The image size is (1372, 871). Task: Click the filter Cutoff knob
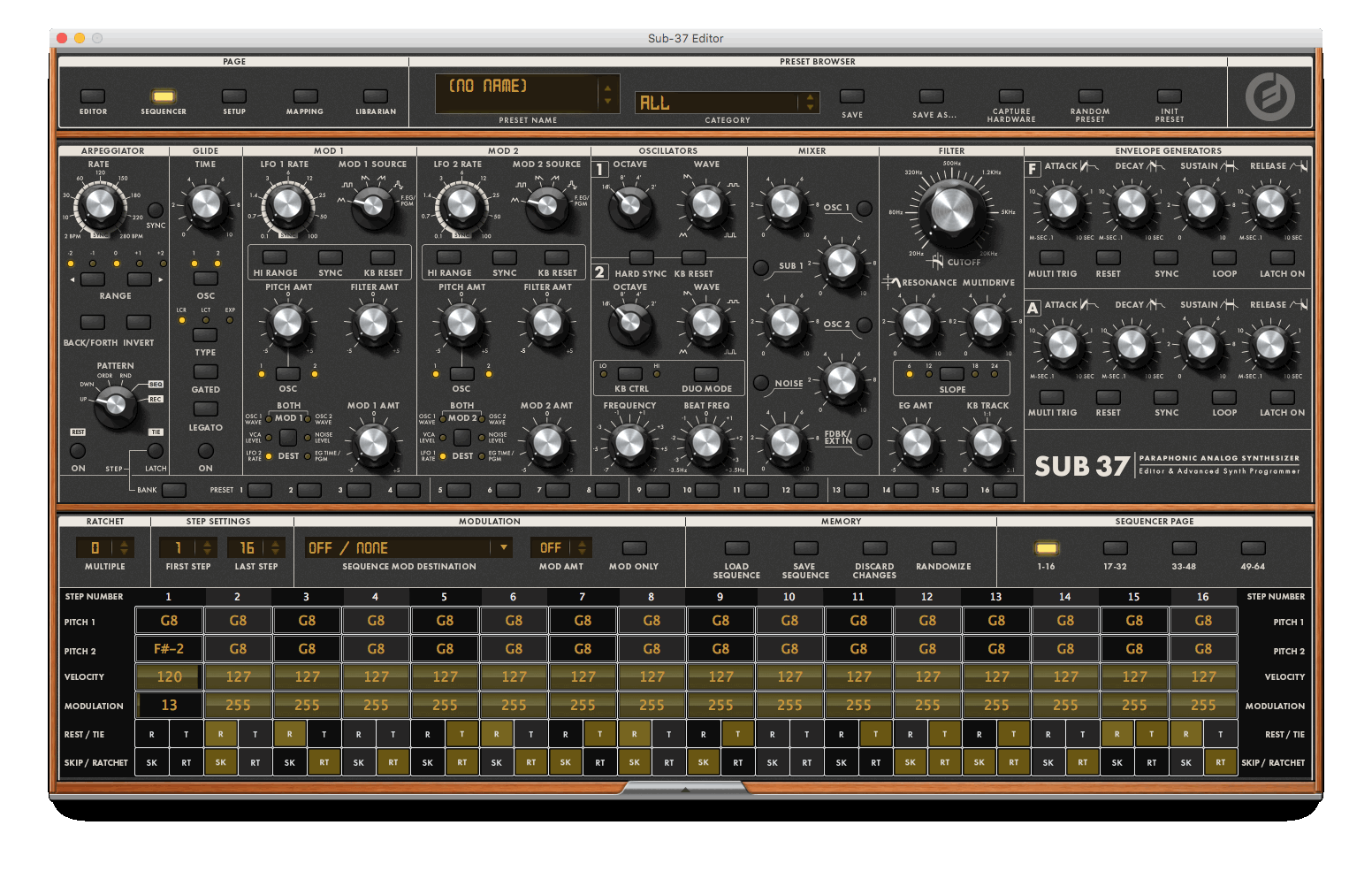pyautogui.click(x=951, y=212)
